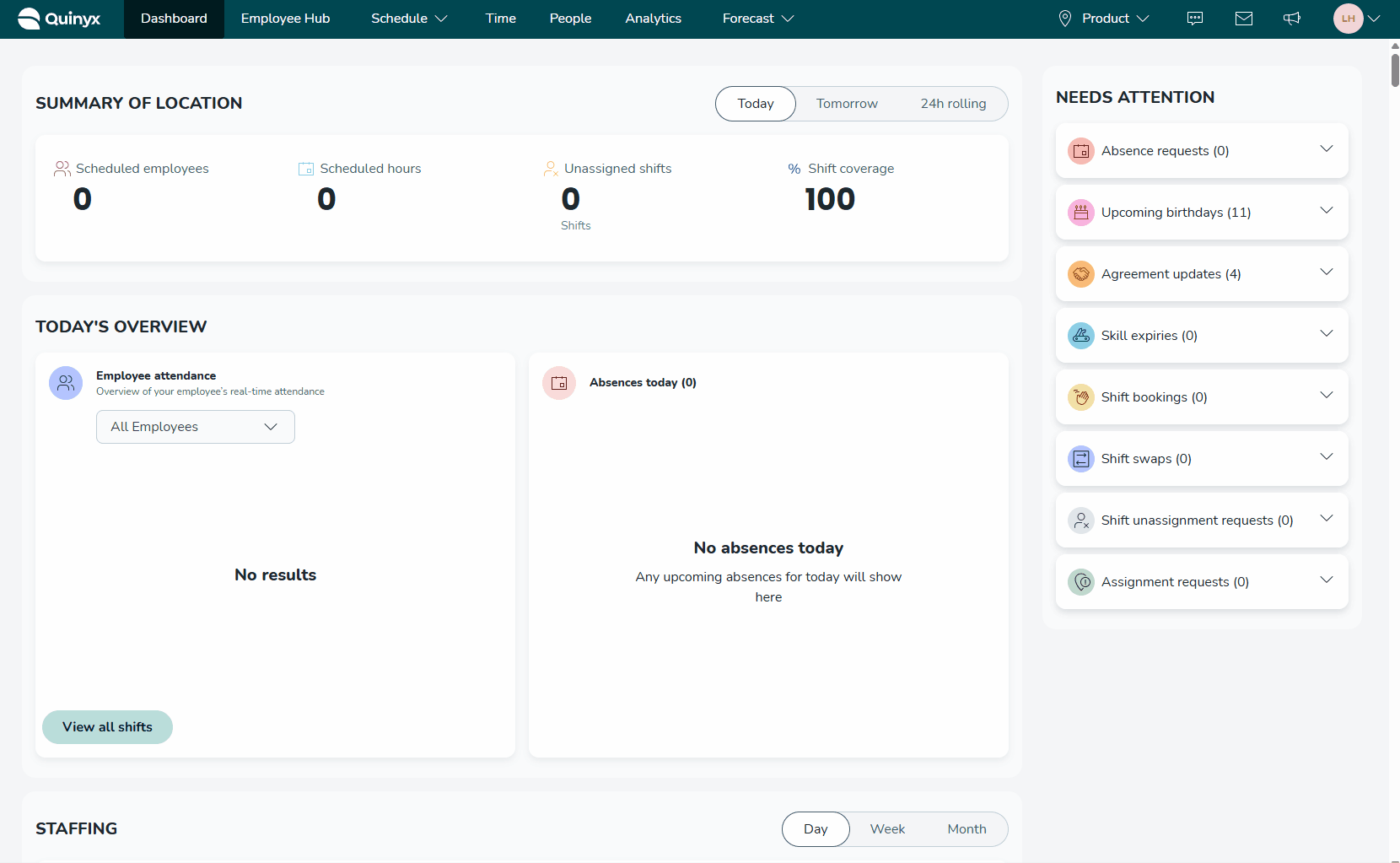Open the Product location dropdown
This screenshot has height=863, width=1400.
[1104, 19]
